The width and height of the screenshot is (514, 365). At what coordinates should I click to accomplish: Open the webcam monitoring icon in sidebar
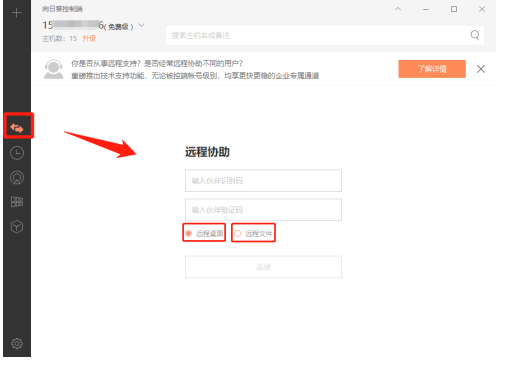point(17,178)
